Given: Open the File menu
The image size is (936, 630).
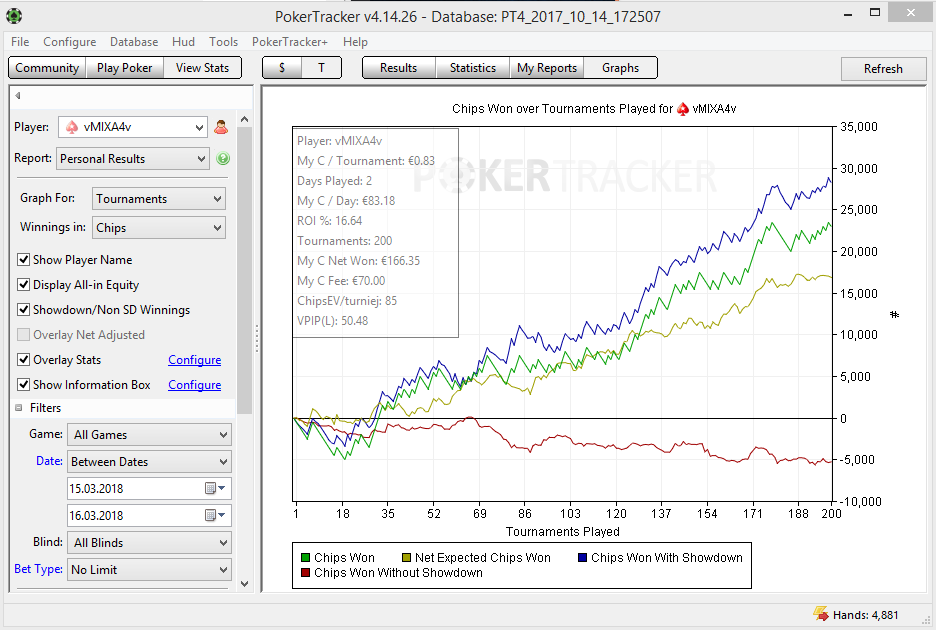Looking at the screenshot, I should [20, 42].
